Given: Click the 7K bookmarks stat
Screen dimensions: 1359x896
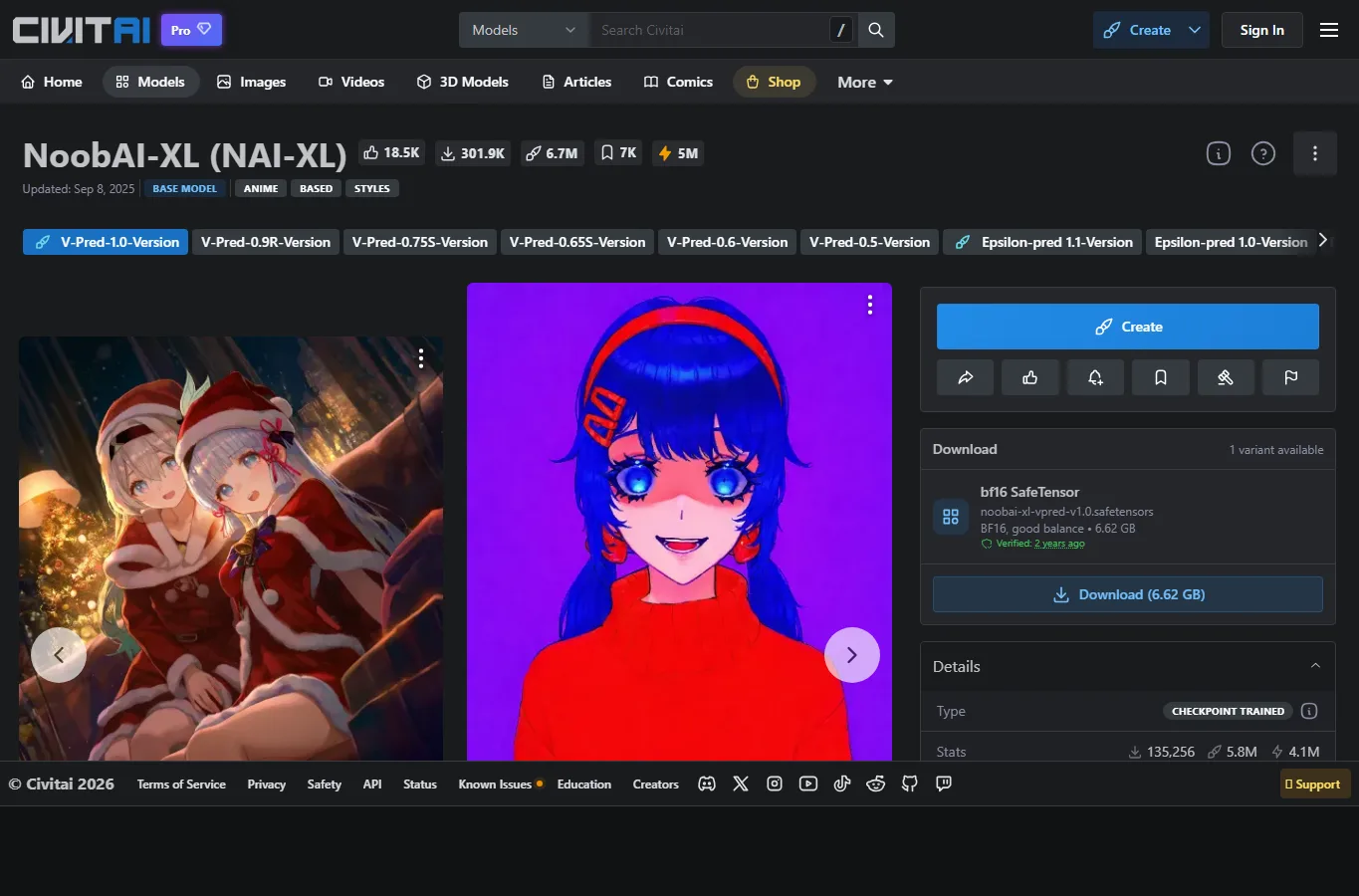Looking at the screenshot, I should 618,152.
